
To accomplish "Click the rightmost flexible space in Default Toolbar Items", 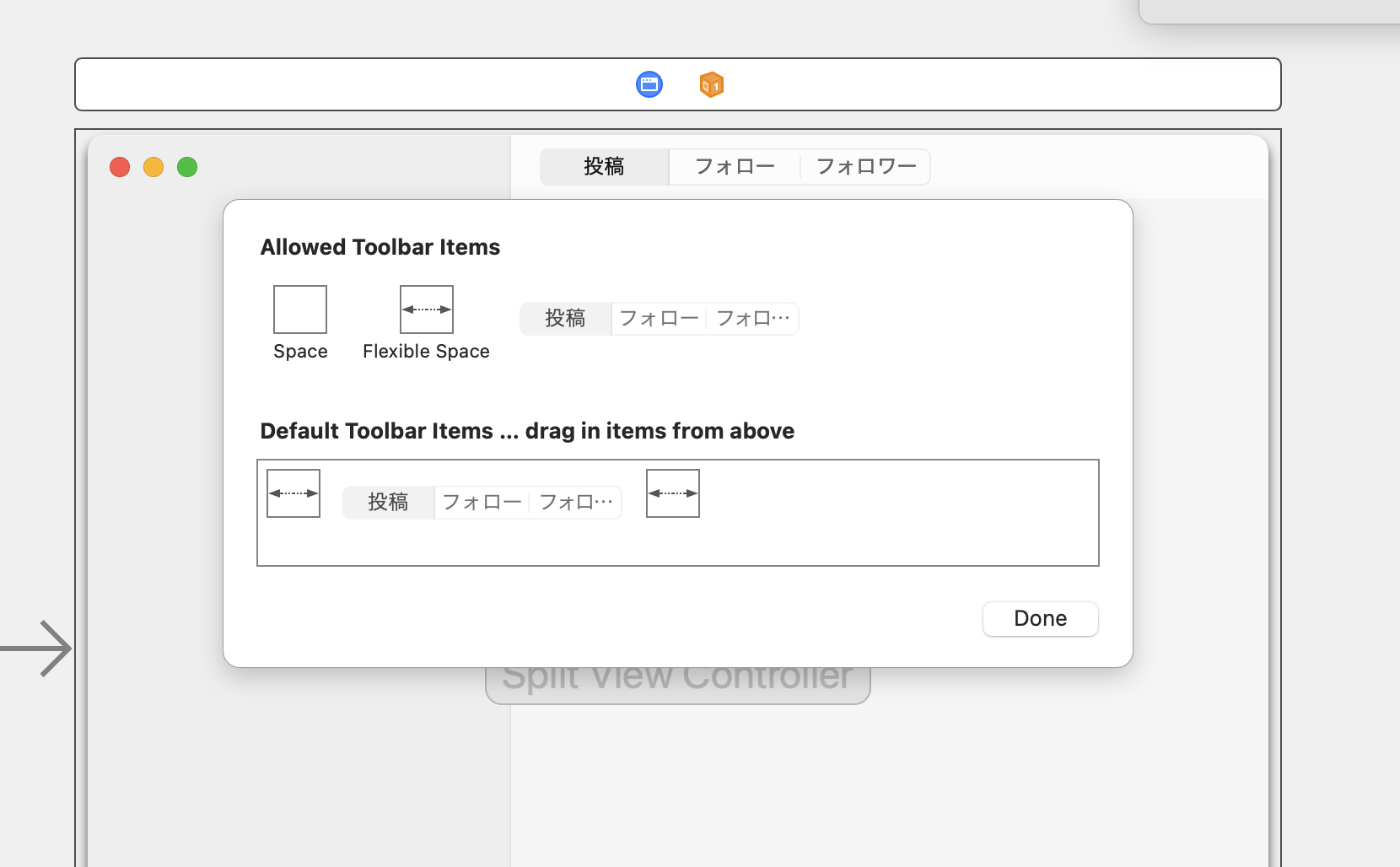I will (673, 493).
